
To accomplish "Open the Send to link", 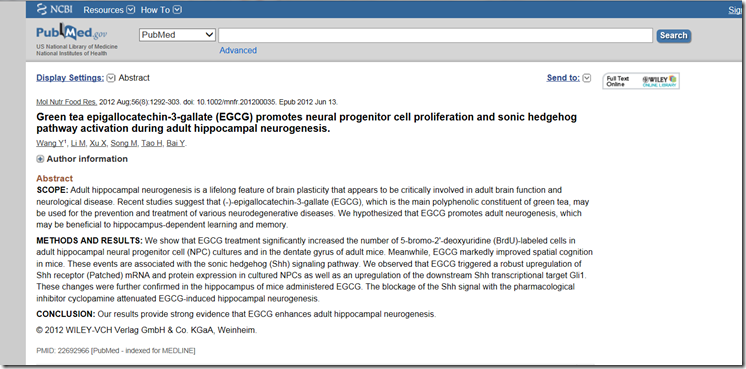I will 563,78.
